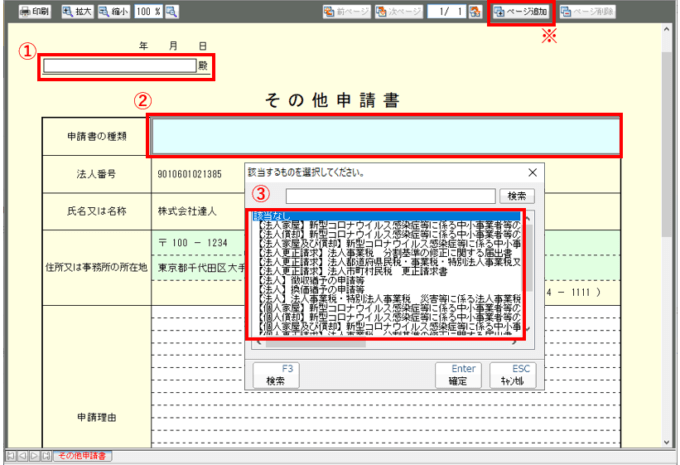This screenshot has height=465, width=680.
Task: Select 【法人】法人事業税・特別法人事業税 災害等 row
Action: pos(386,298)
